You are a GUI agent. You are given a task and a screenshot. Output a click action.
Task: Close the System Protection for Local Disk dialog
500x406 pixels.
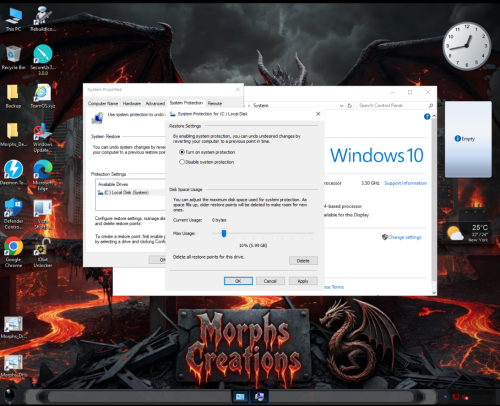coord(318,114)
